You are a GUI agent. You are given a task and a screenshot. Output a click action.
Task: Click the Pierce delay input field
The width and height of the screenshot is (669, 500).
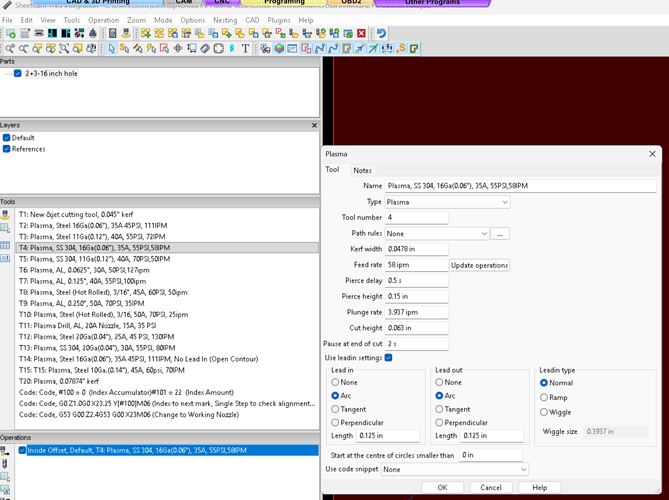point(416,280)
